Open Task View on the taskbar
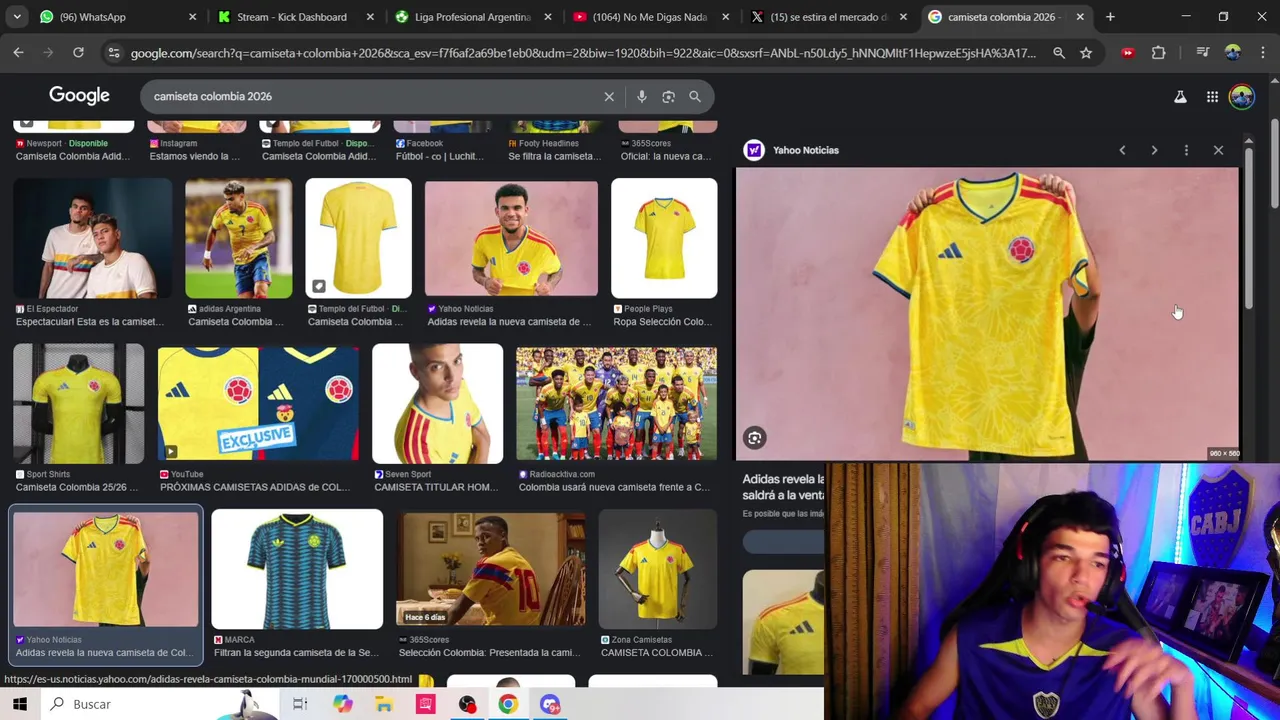 pyautogui.click(x=300, y=704)
